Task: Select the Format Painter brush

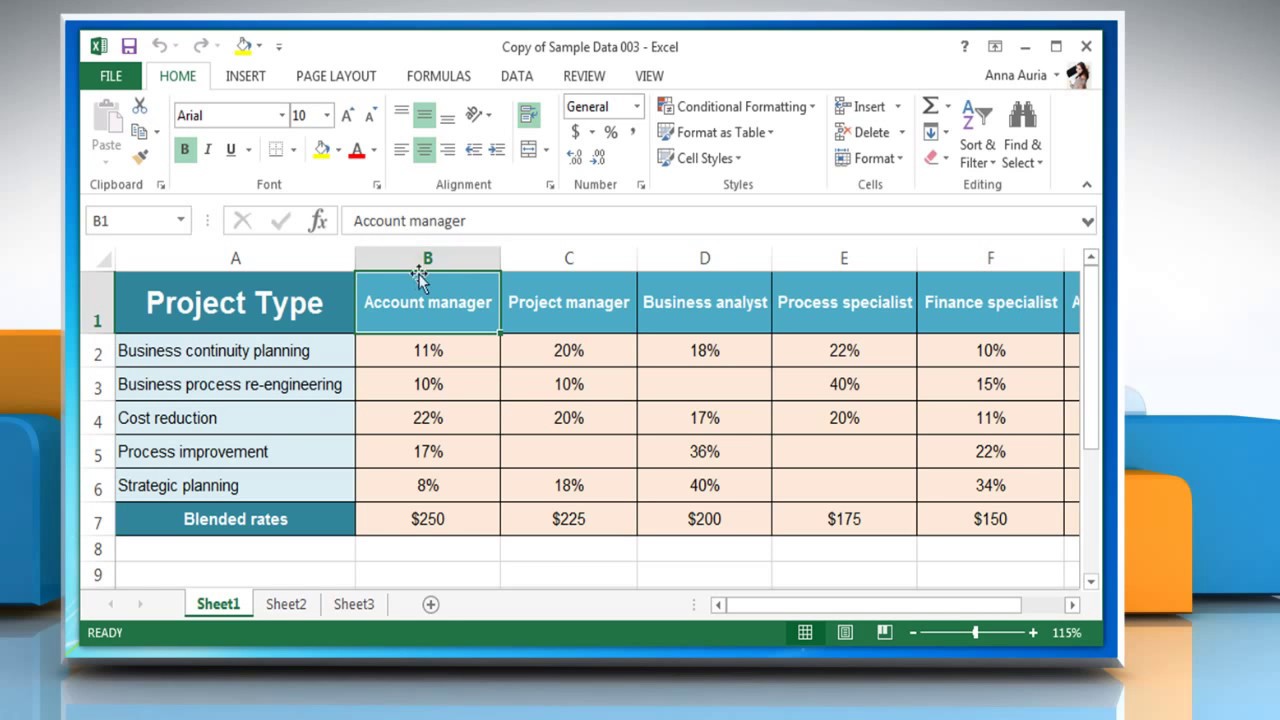Action: coord(140,157)
